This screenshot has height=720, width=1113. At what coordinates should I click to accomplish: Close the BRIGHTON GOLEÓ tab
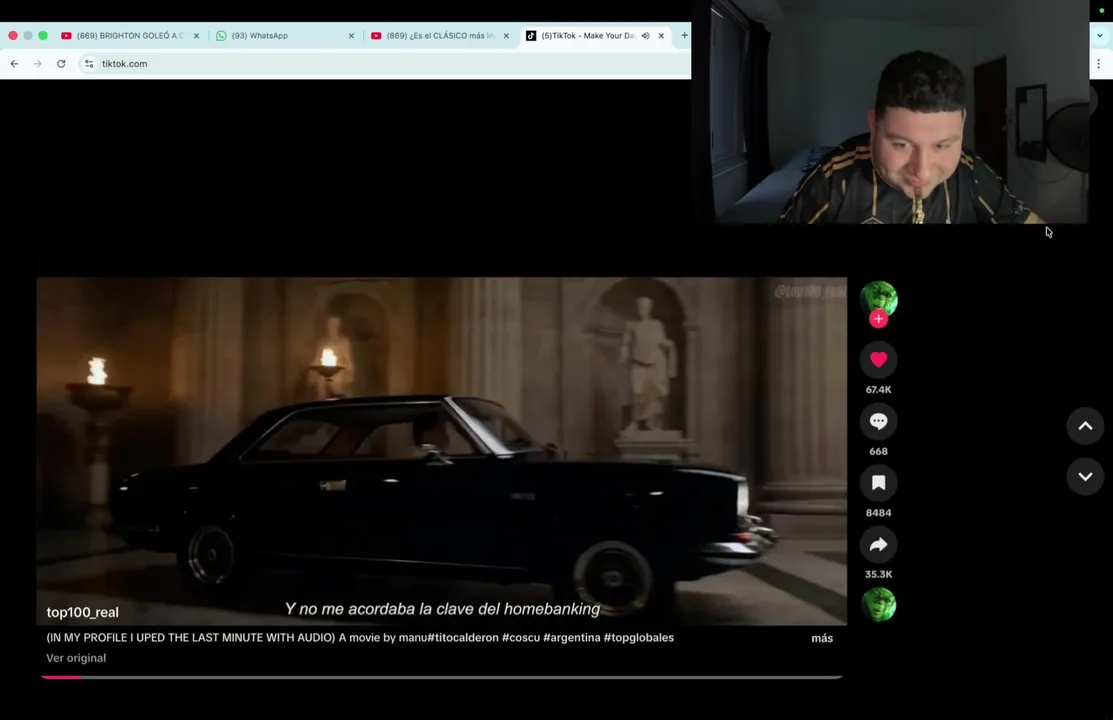[197, 36]
